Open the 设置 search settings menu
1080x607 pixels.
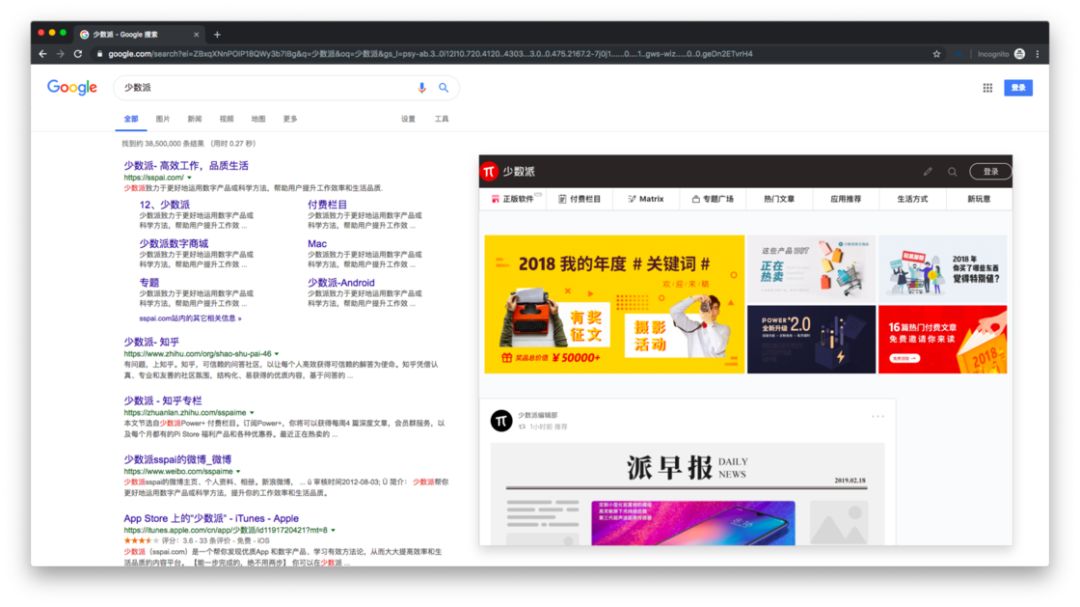pyautogui.click(x=408, y=119)
